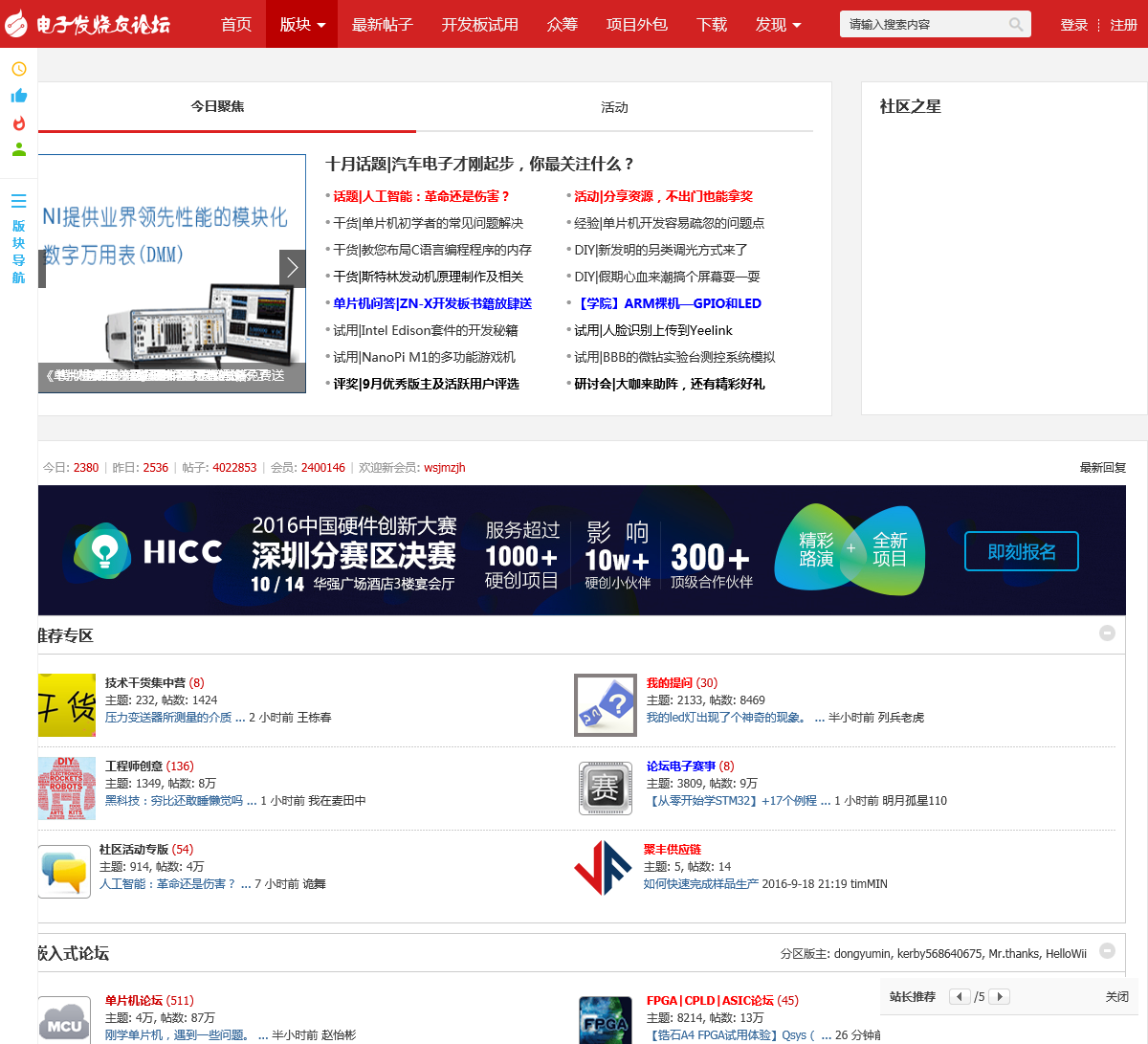This screenshot has width=1148, height=1044.
Task: Go to previous 站长推荐 page
Action: tap(960, 996)
